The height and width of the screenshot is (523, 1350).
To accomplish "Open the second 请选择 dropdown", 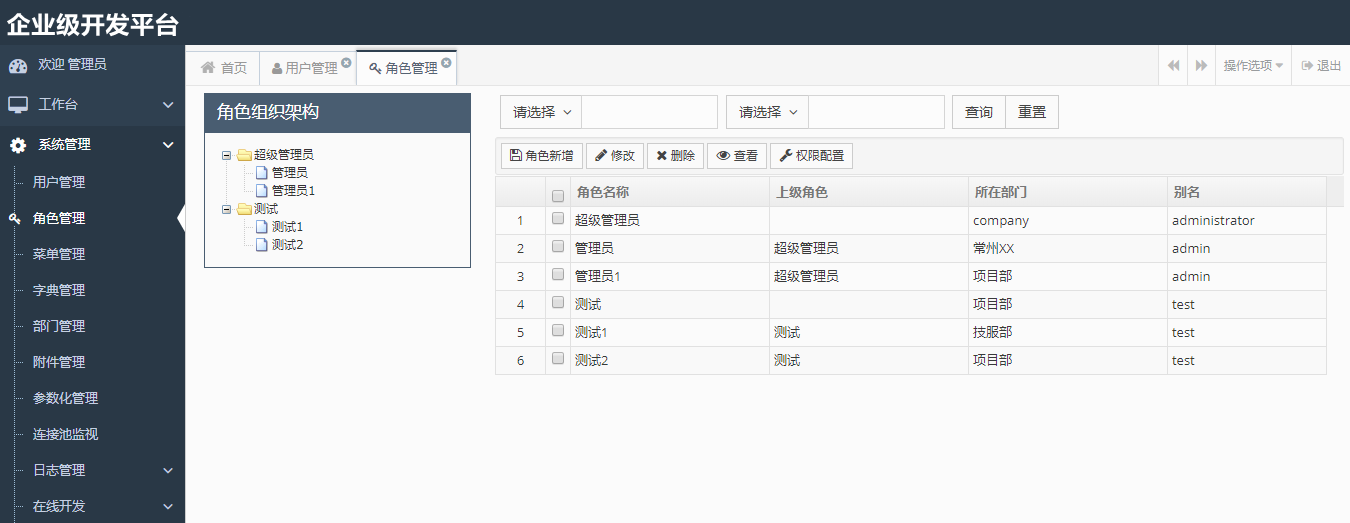I will click(767, 112).
